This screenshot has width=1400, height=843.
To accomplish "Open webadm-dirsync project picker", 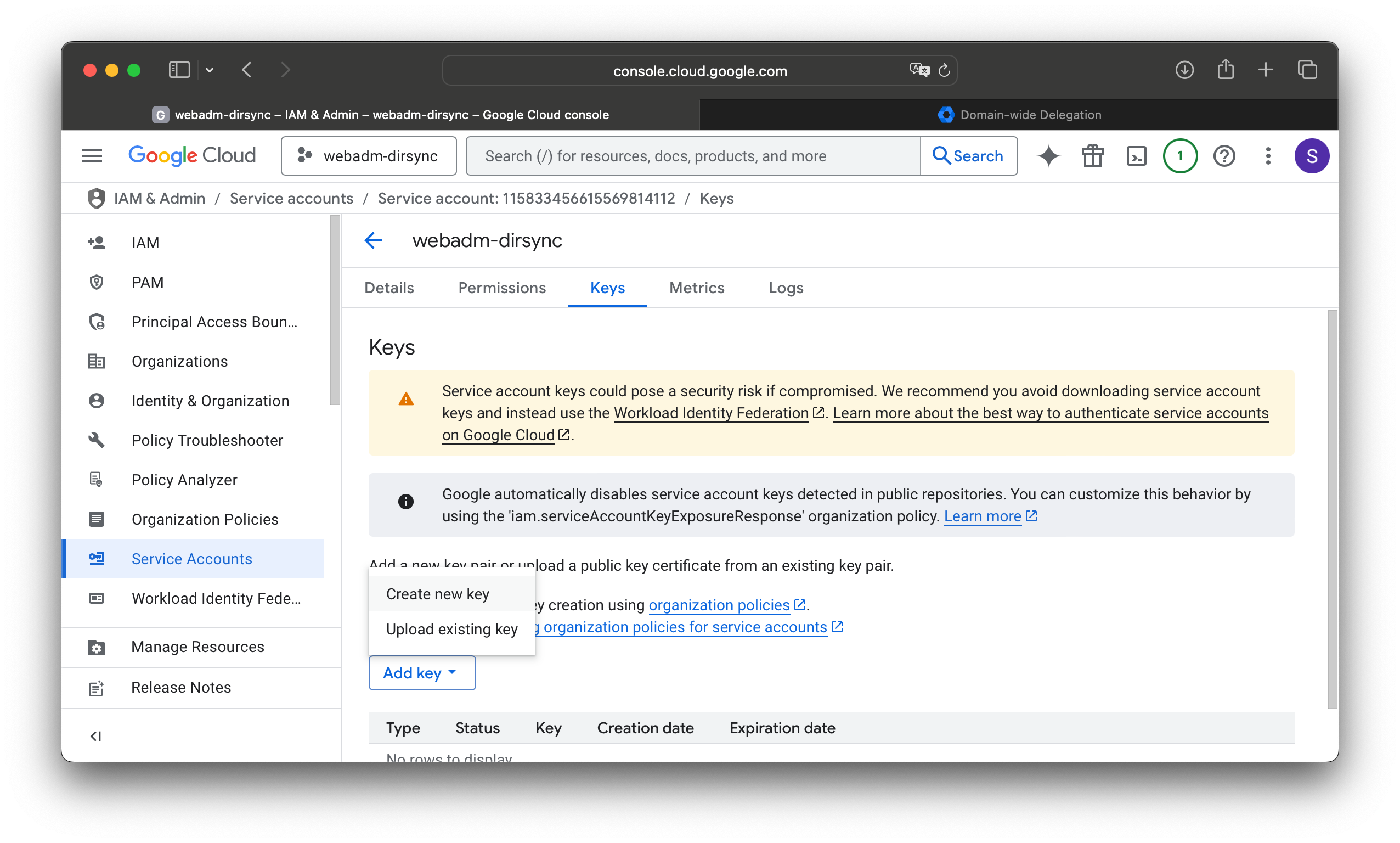I will pyautogui.click(x=369, y=156).
